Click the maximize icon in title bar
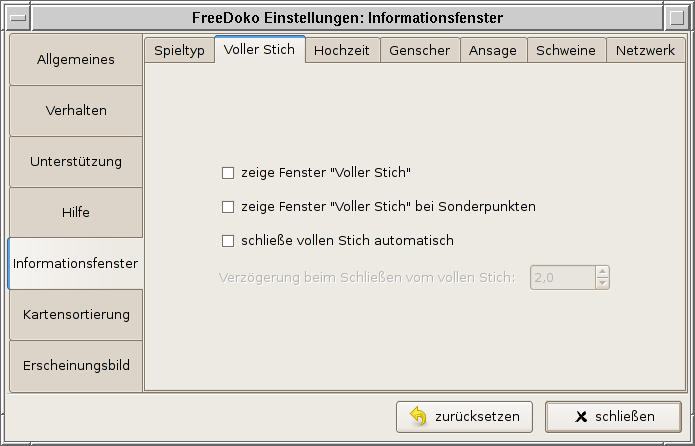Viewport: 695px width, 446px height. click(x=679, y=17)
